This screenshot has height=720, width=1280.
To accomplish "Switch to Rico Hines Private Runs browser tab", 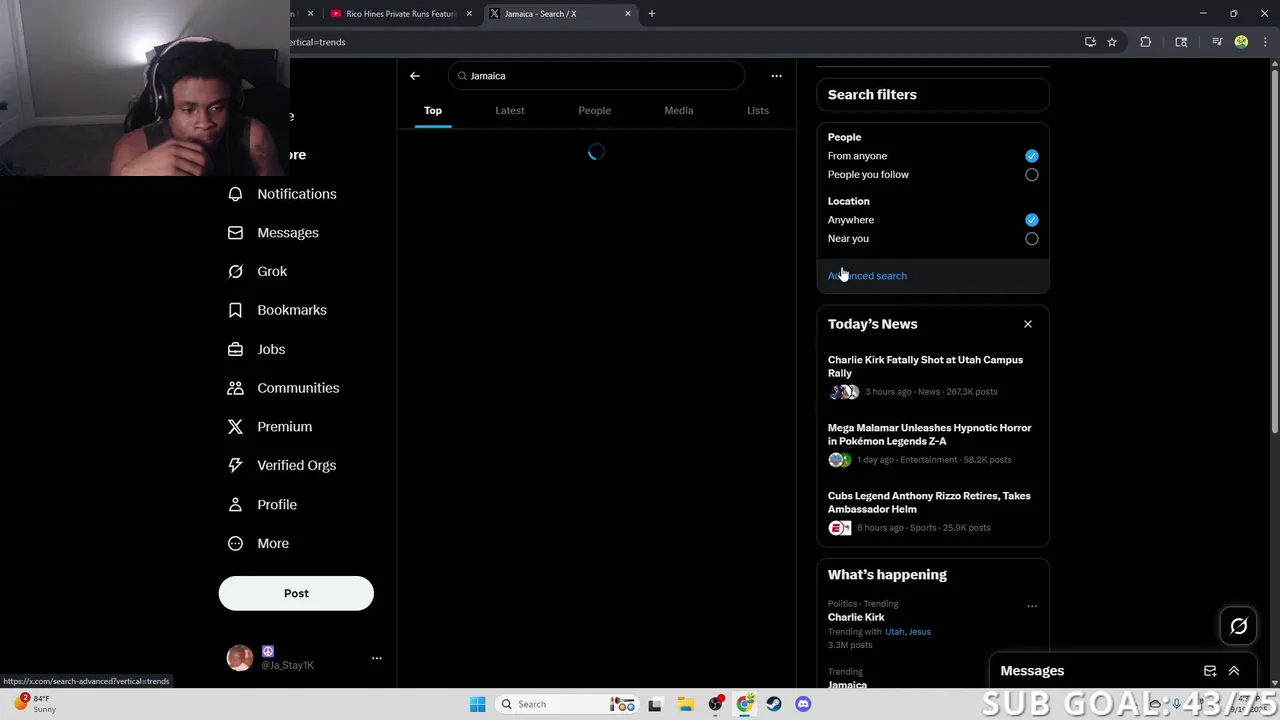I will click(400, 14).
